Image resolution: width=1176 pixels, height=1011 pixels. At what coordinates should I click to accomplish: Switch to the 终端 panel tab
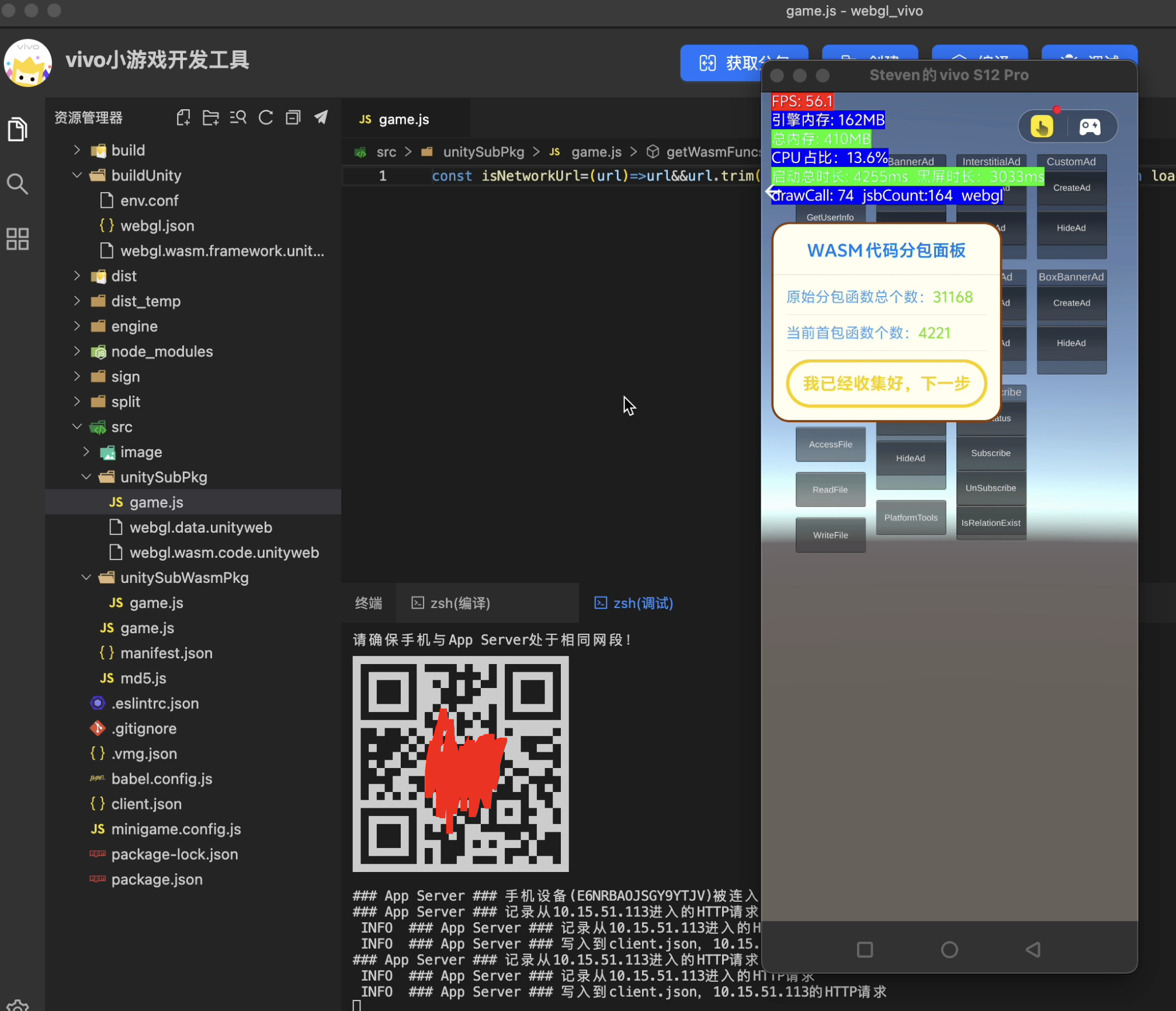coord(369,603)
